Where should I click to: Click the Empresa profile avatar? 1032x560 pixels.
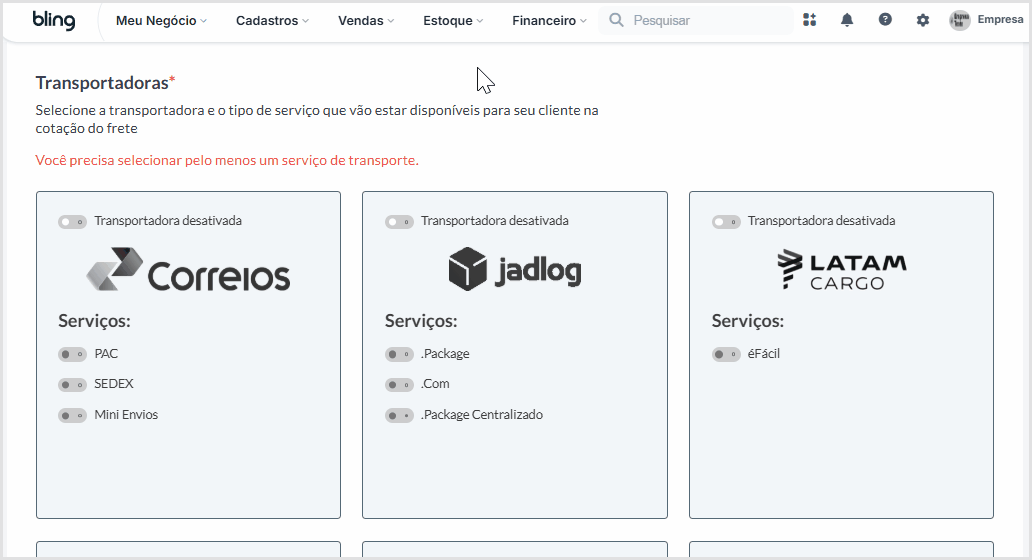tap(960, 20)
